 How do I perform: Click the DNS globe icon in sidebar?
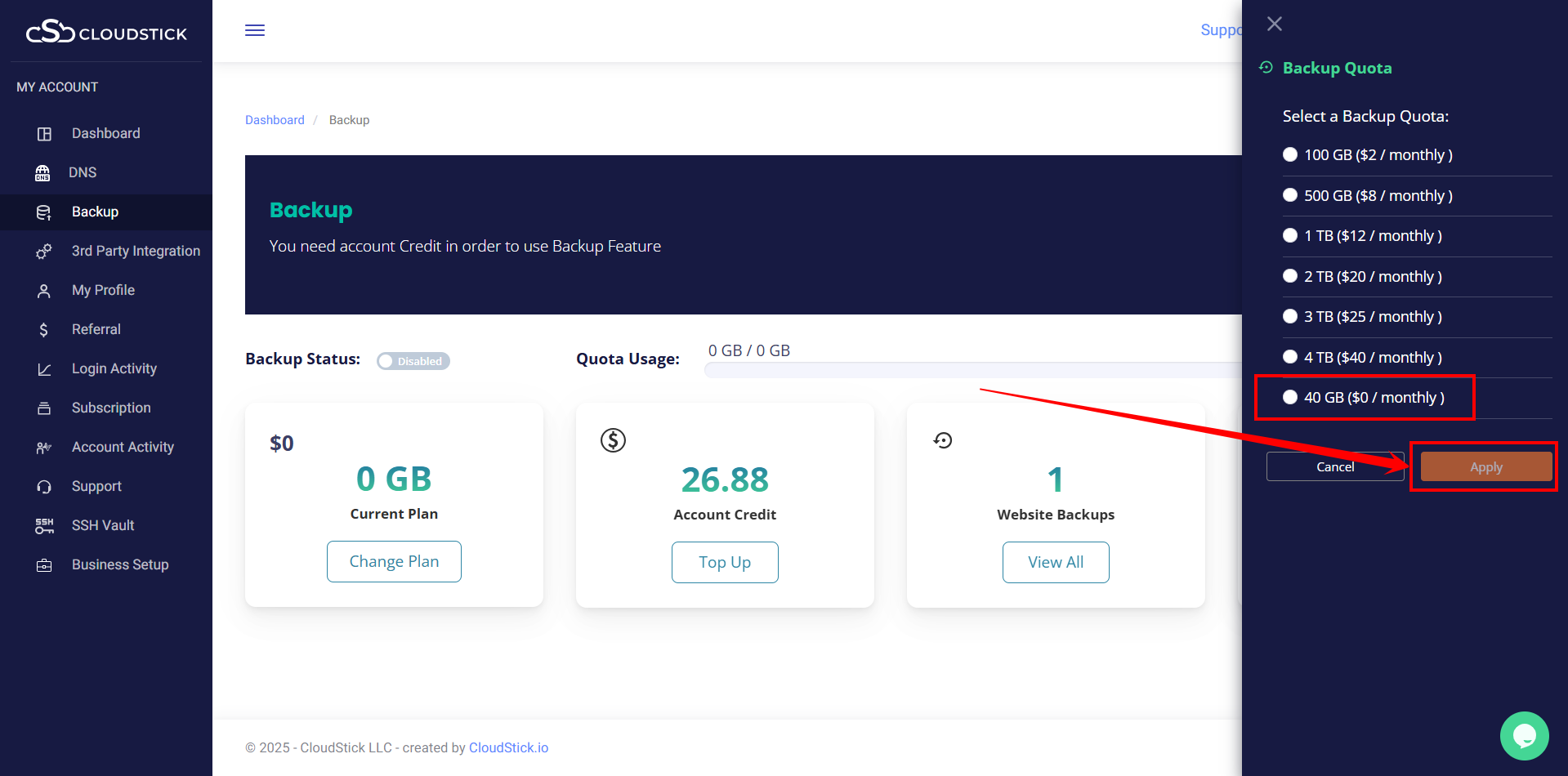pyautogui.click(x=42, y=172)
